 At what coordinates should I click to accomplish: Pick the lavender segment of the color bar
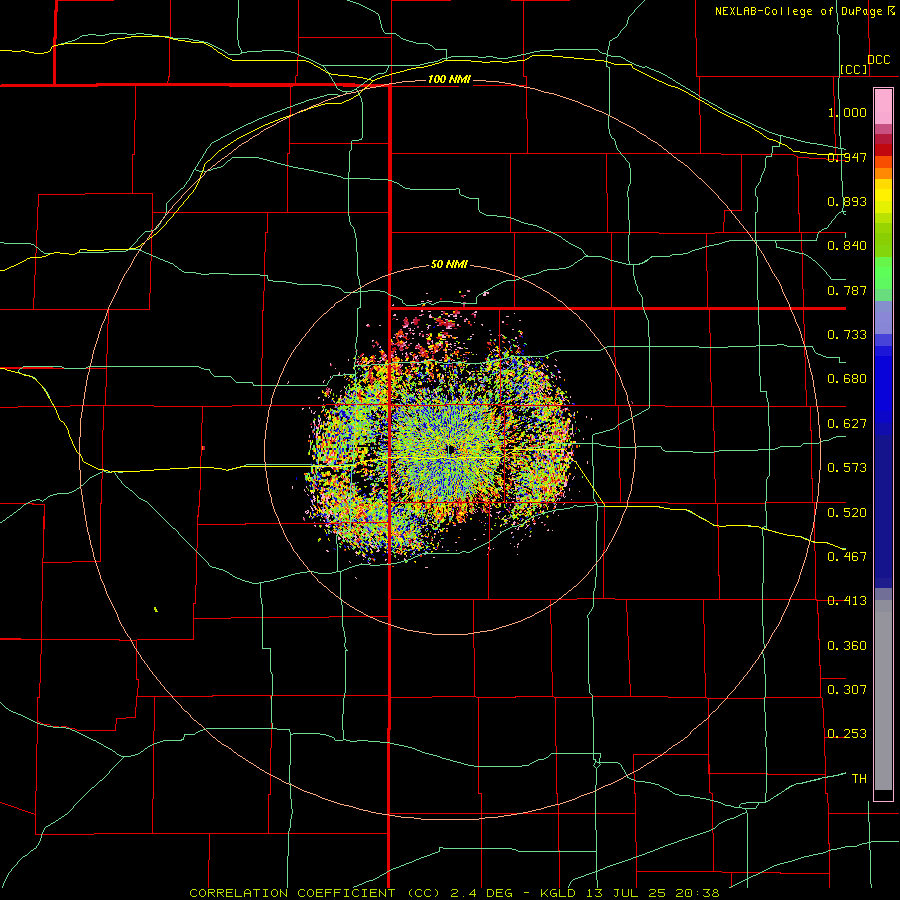tap(883, 317)
